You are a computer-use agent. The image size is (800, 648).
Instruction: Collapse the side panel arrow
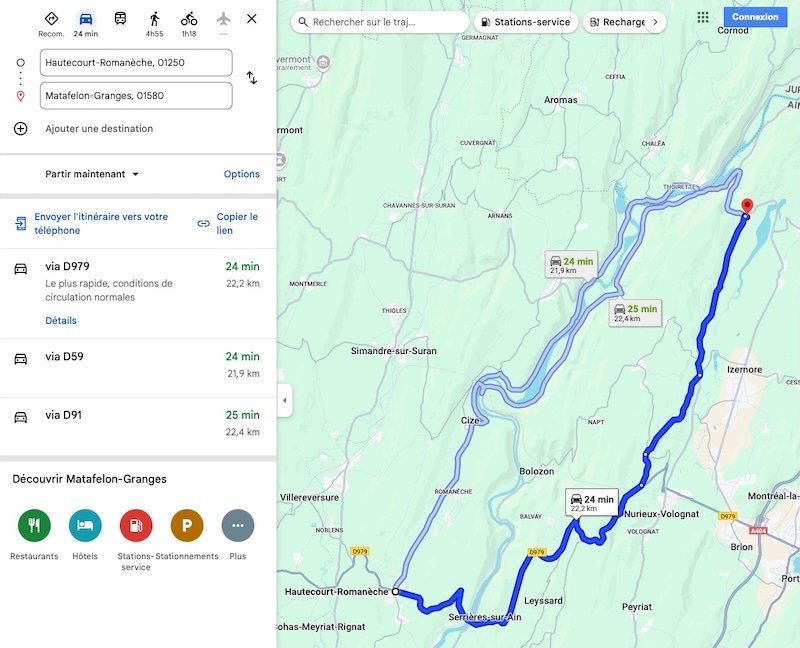pyautogui.click(x=285, y=401)
